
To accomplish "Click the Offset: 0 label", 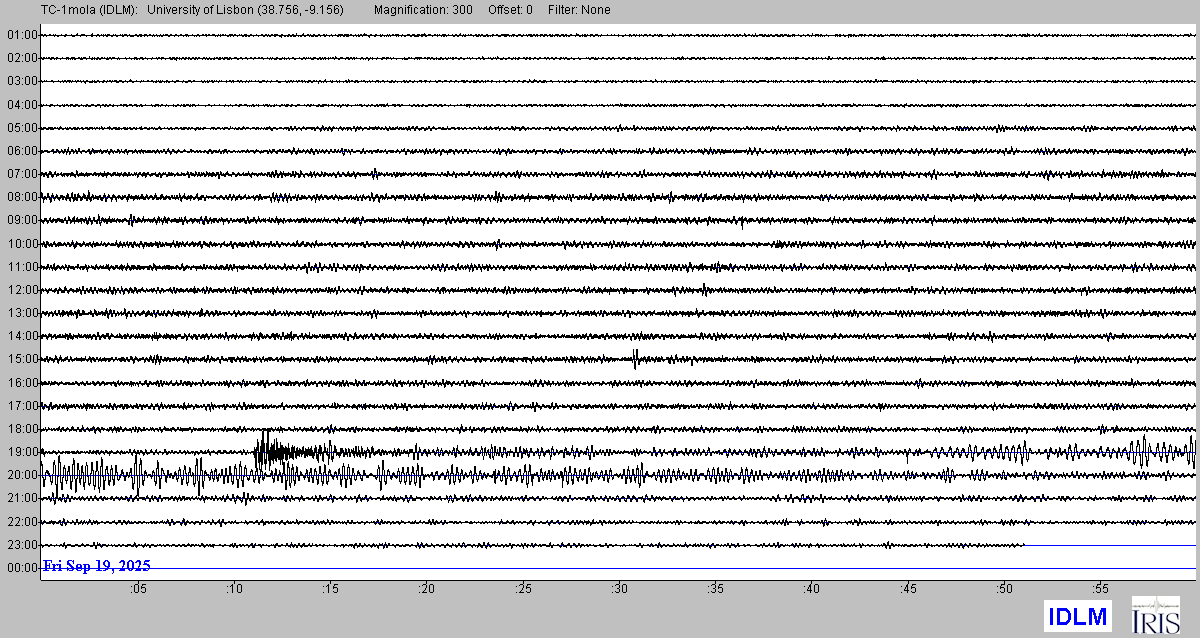I will pos(510,10).
